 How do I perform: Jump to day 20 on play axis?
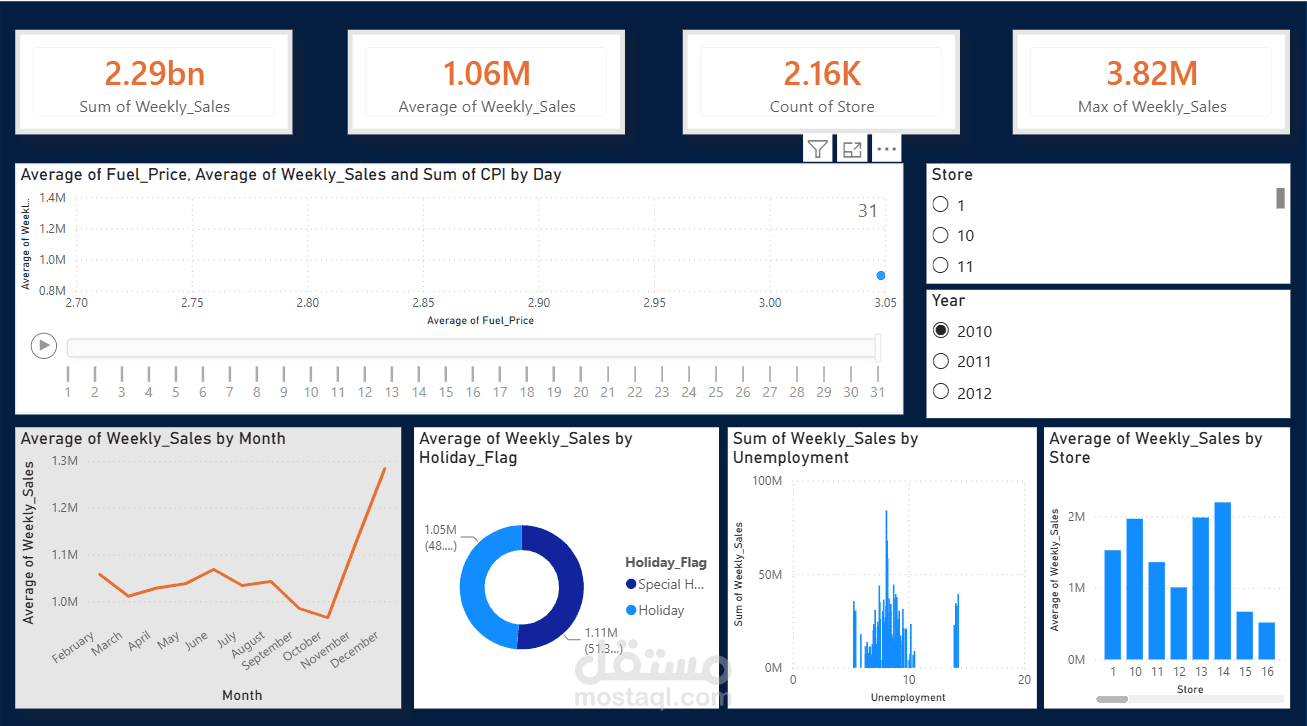[581, 392]
